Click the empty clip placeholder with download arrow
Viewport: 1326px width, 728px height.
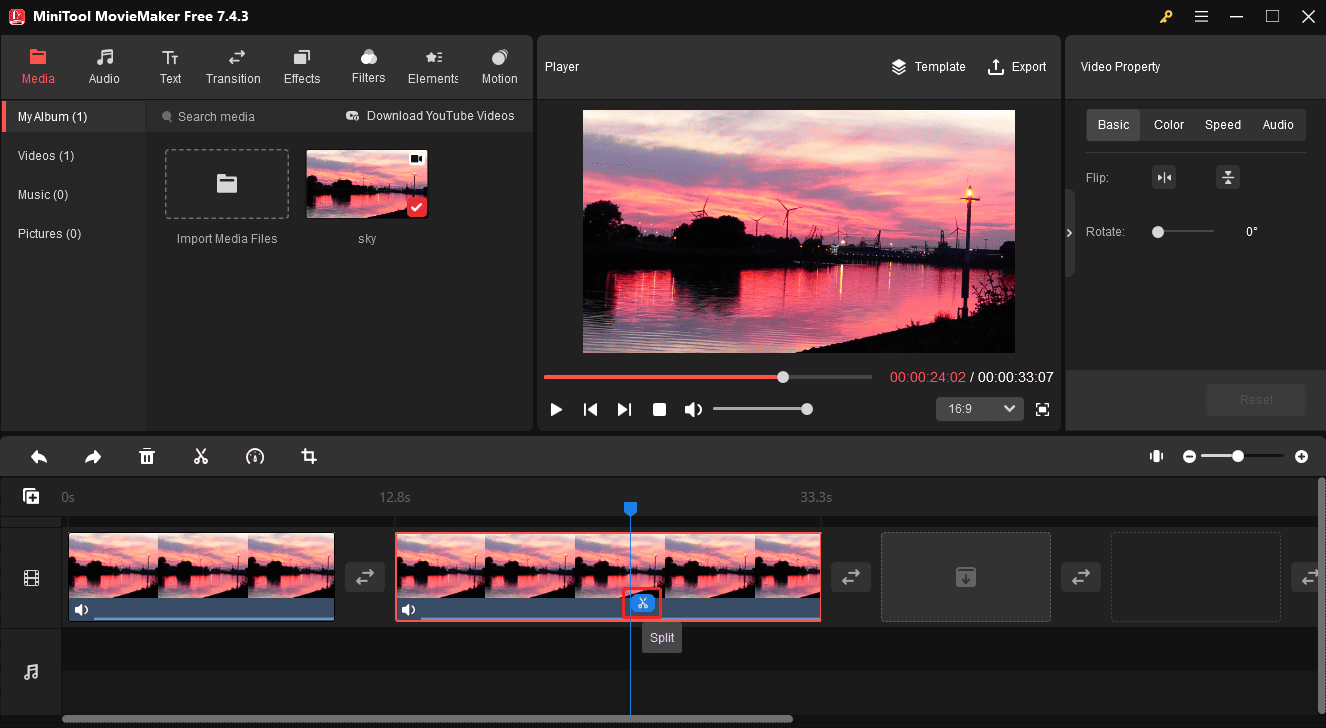(x=966, y=577)
